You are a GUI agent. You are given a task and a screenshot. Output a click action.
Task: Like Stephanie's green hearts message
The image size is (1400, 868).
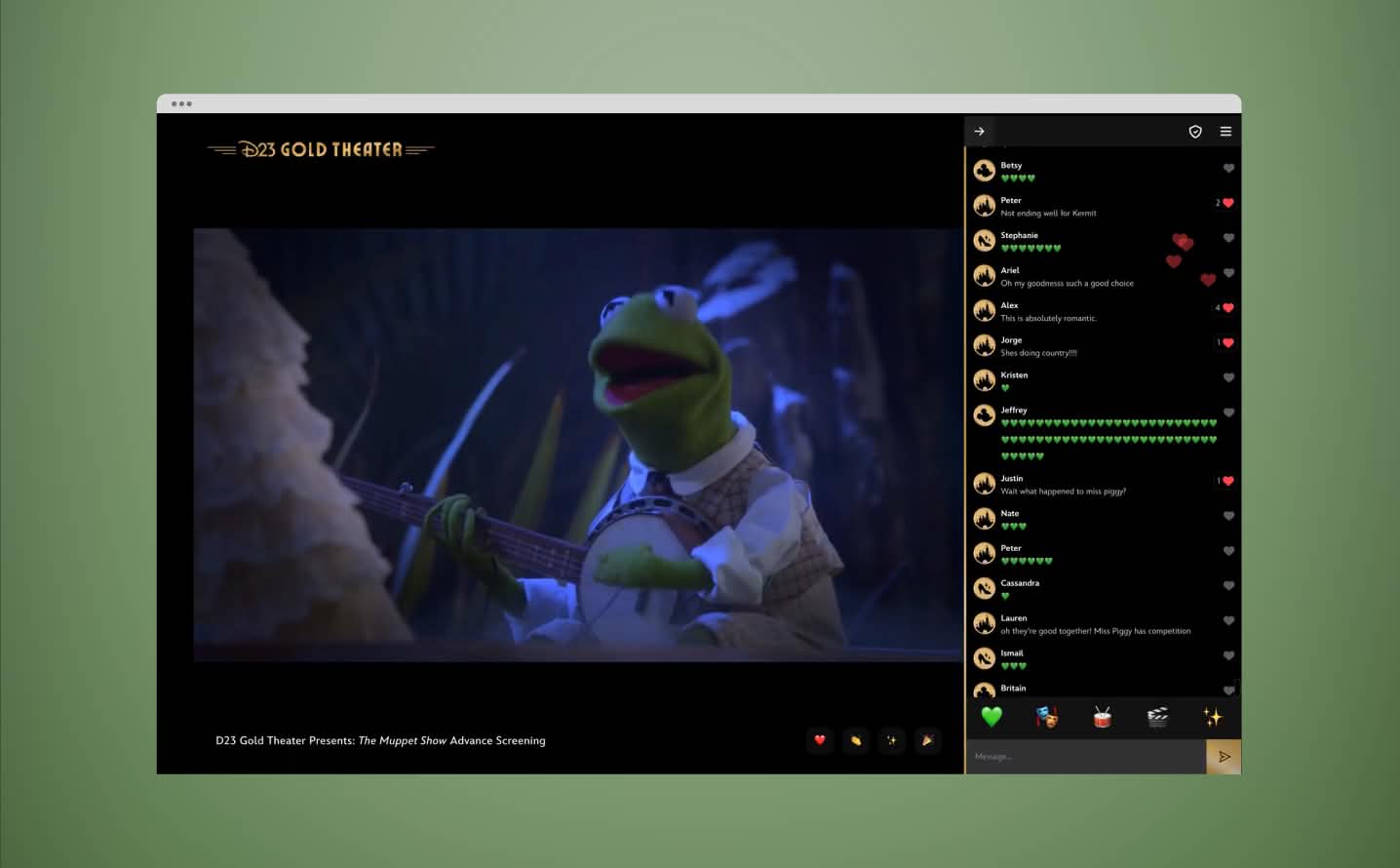point(1228,238)
